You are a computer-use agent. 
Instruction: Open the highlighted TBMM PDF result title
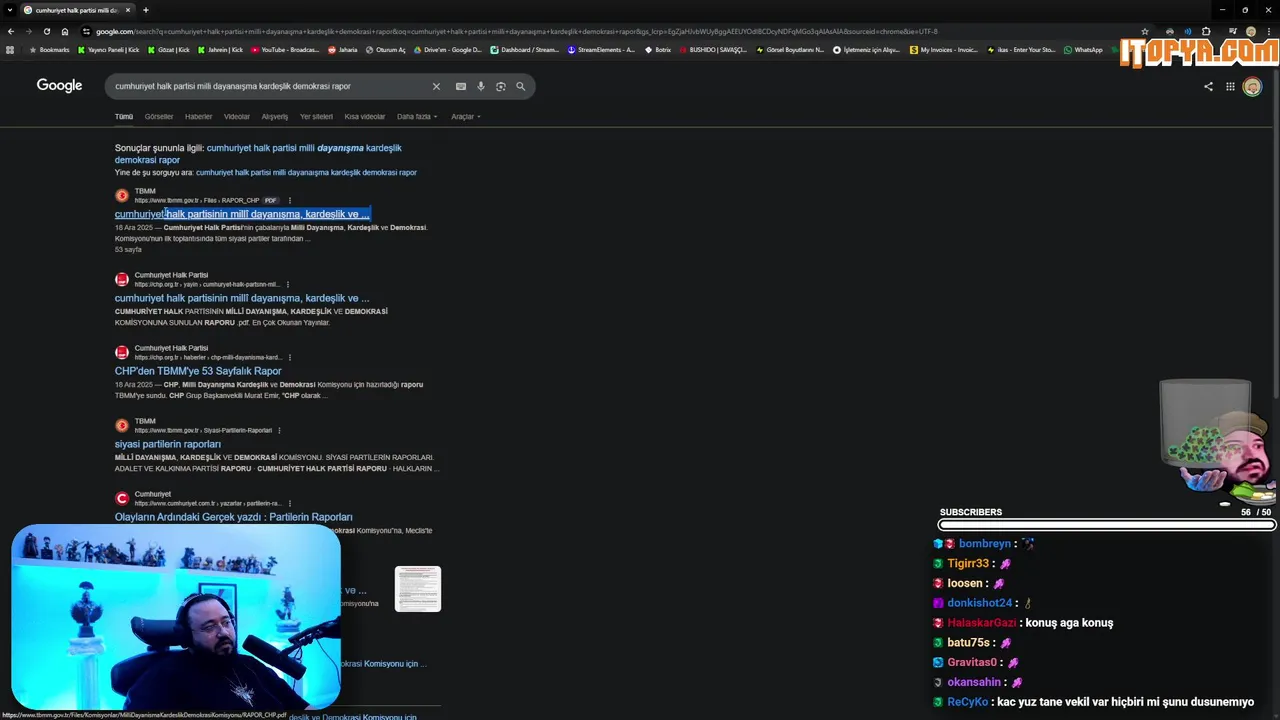(x=242, y=214)
